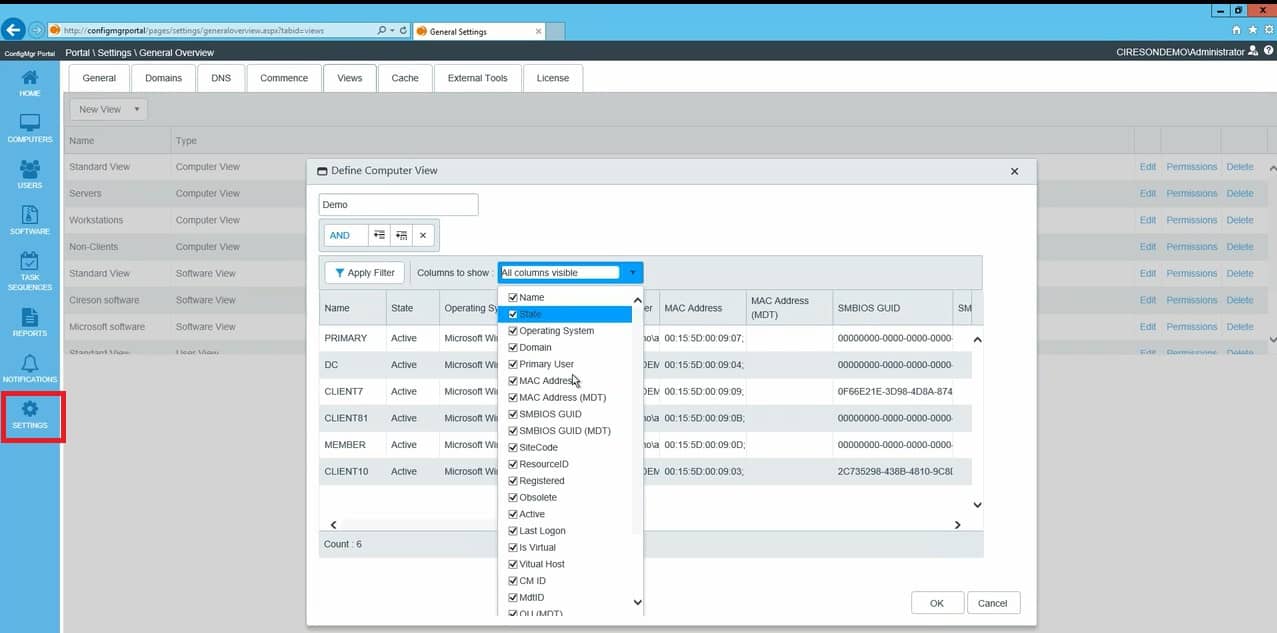Image resolution: width=1277 pixels, height=633 pixels.
Task: Open Home in the portal sidebar
Action: point(30,83)
